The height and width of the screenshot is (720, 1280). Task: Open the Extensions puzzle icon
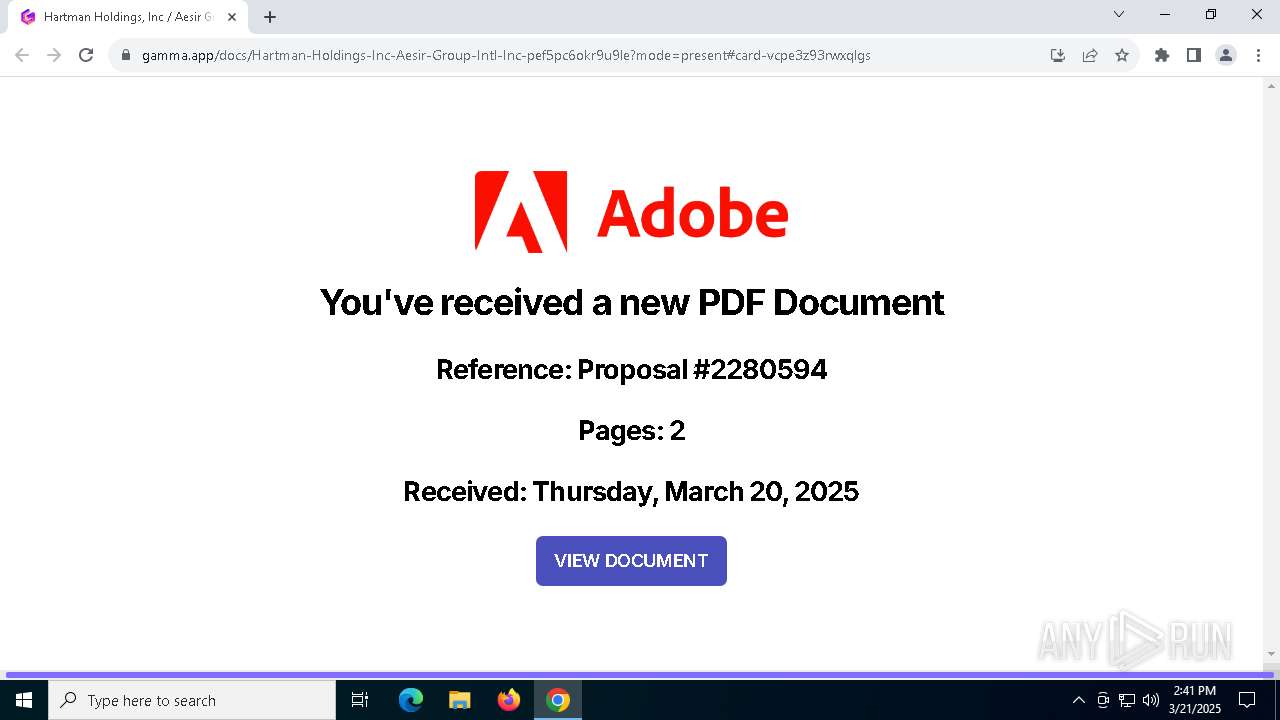pyautogui.click(x=1162, y=55)
